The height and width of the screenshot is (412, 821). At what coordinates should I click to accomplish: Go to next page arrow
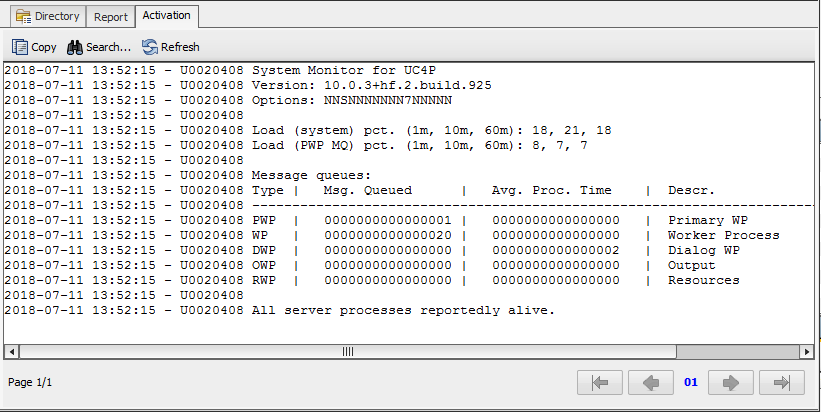click(730, 383)
